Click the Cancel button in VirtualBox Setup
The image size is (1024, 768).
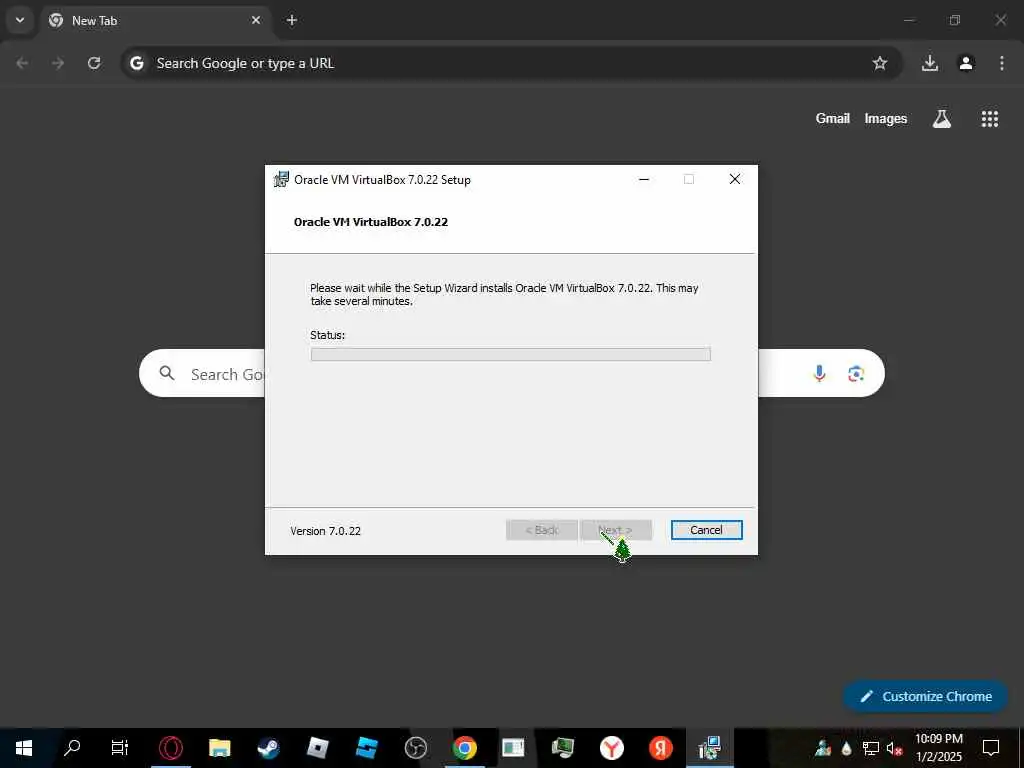pyautogui.click(x=706, y=530)
